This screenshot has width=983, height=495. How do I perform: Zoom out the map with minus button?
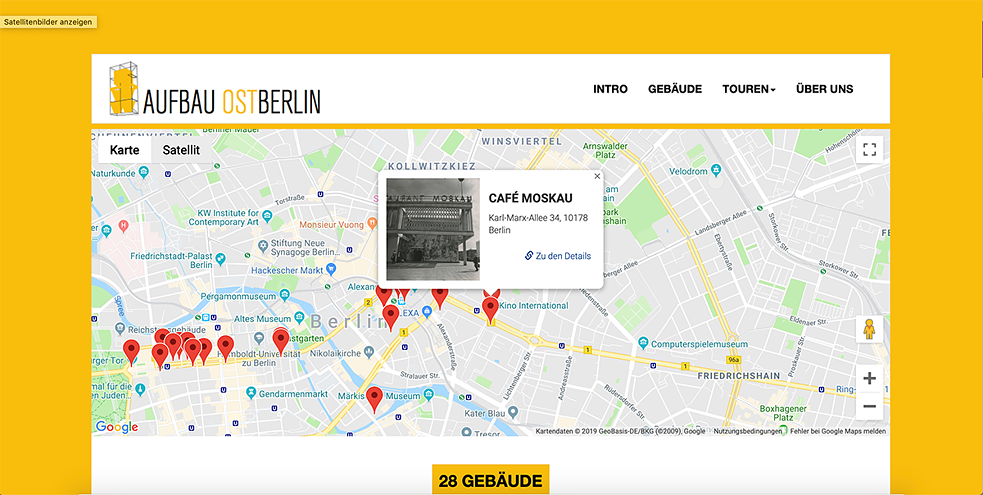(869, 406)
